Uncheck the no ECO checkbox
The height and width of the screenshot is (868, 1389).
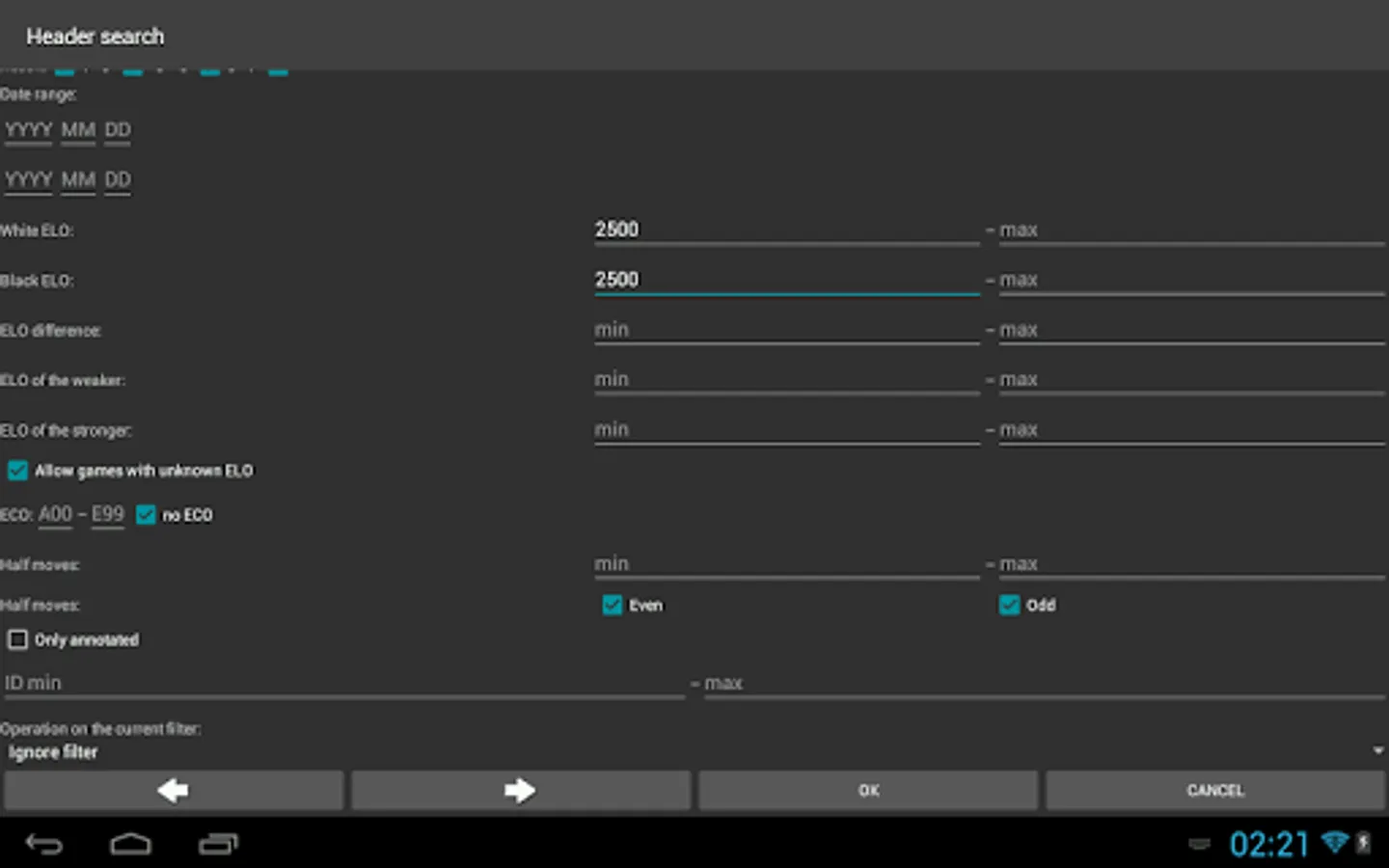pos(146,515)
